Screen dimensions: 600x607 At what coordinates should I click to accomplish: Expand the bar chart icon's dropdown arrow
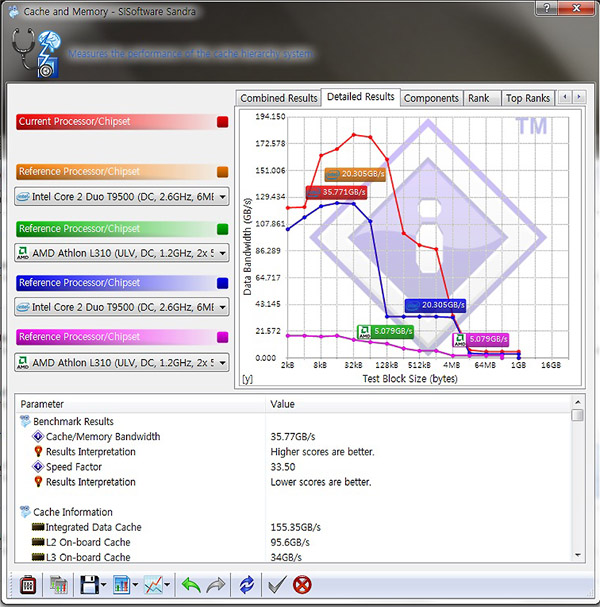coord(135,585)
